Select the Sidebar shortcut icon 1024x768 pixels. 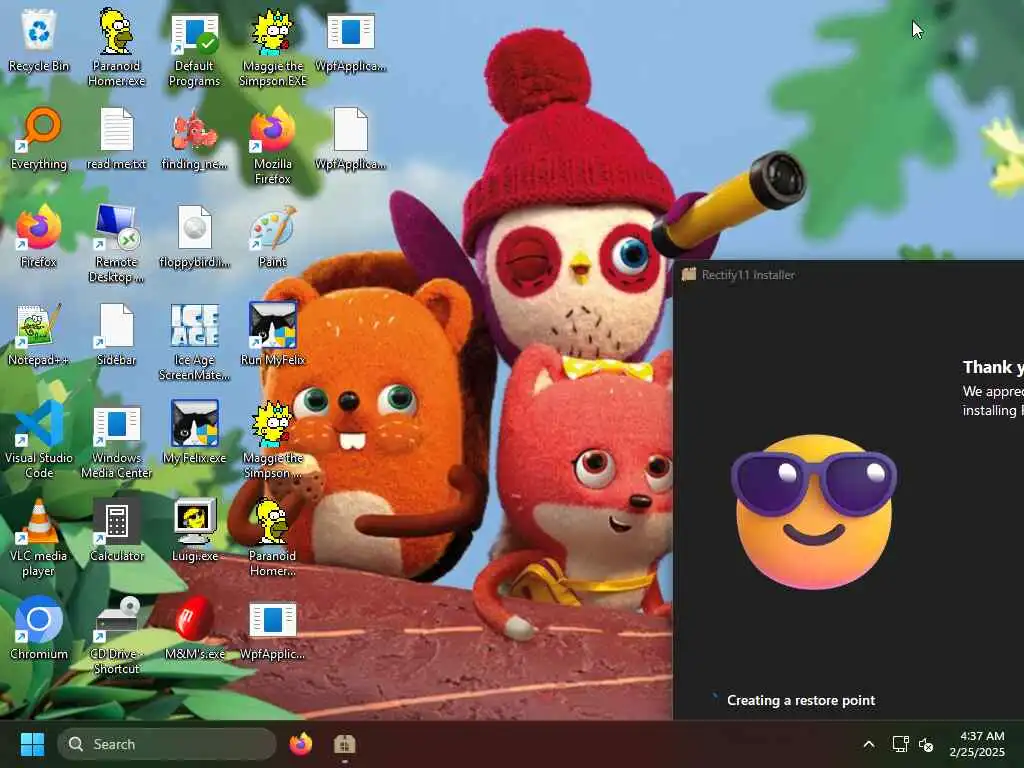click(116, 335)
